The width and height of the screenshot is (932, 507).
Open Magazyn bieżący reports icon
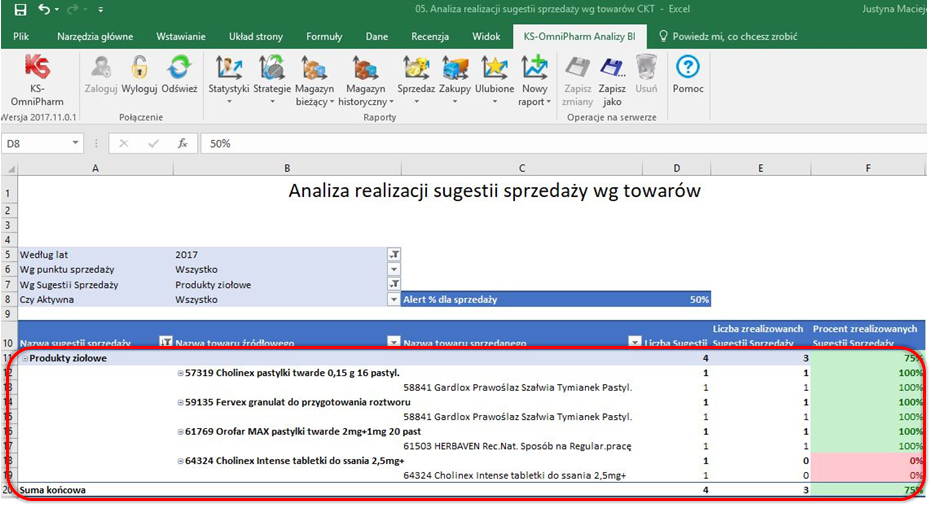click(314, 67)
